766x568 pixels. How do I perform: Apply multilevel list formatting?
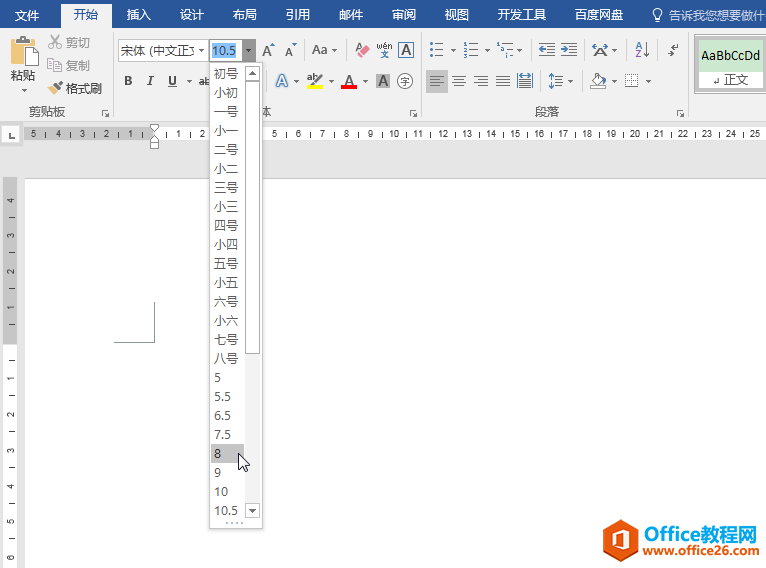(x=505, y=50)
